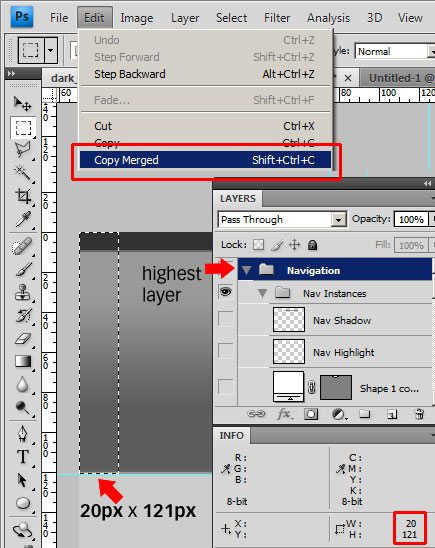Viewport: 435px width, 548px height.
Task: Select the Type tool
Action: 23,456
